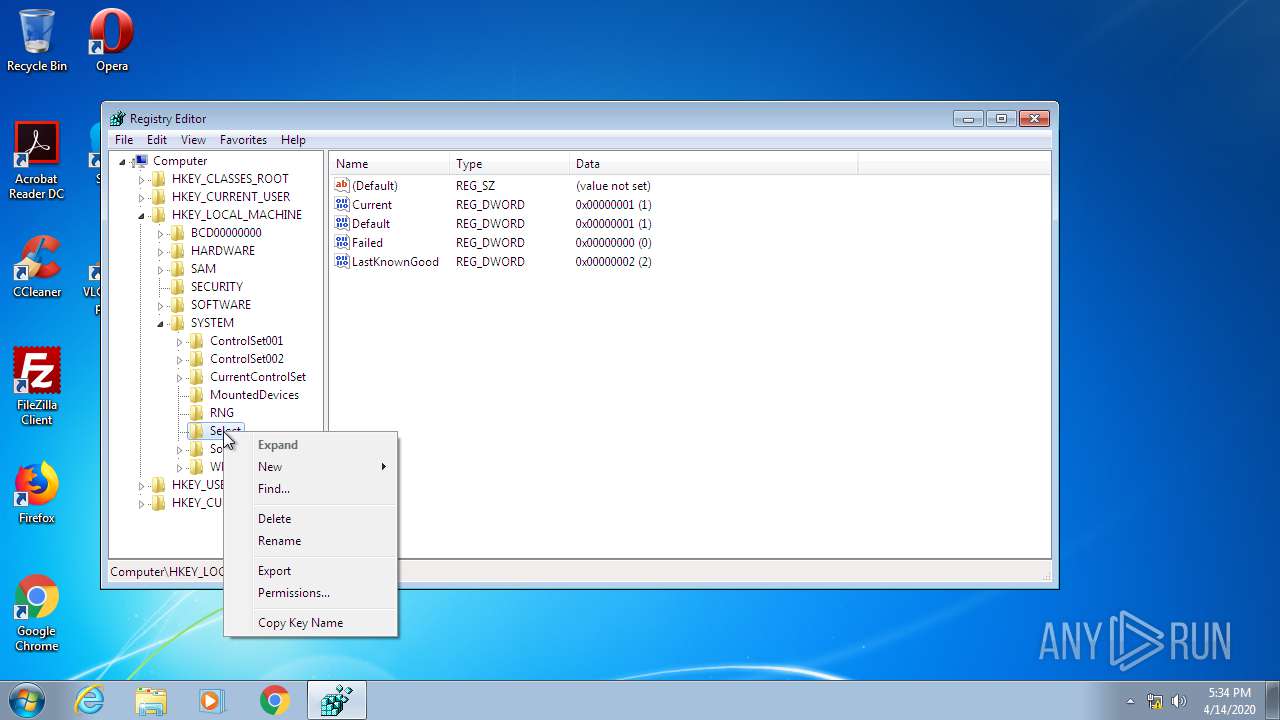
Task: Click the Windows Start button
Action: [x=26, y=700]
